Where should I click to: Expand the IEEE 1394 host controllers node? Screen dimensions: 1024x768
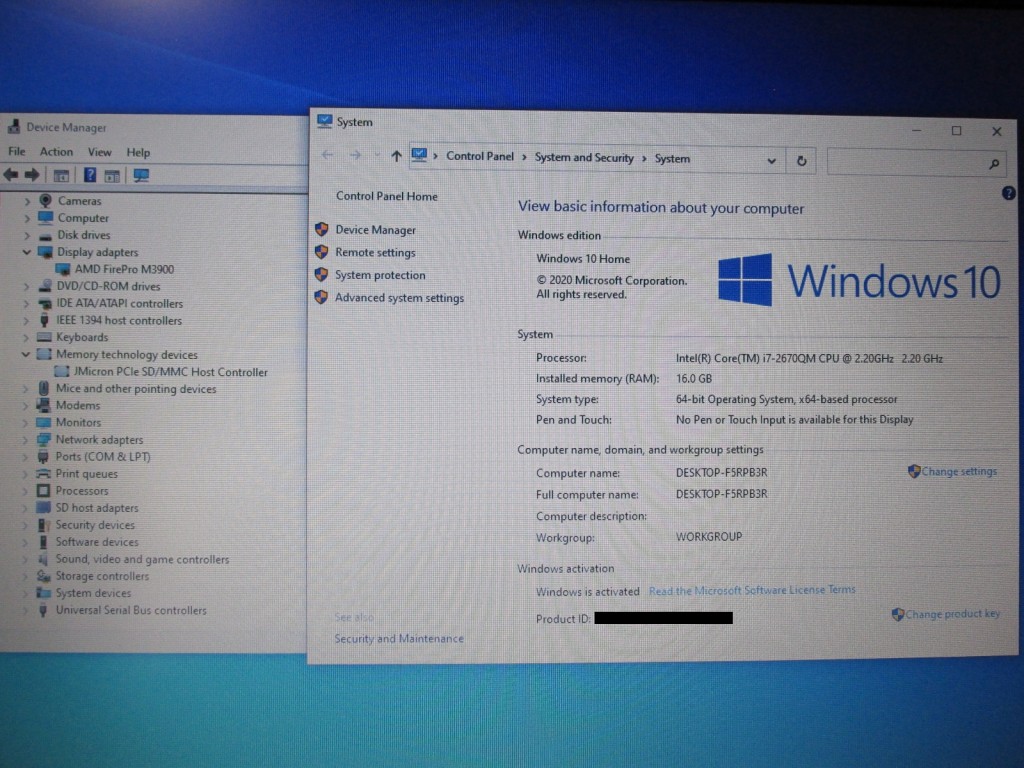point(27,321)
